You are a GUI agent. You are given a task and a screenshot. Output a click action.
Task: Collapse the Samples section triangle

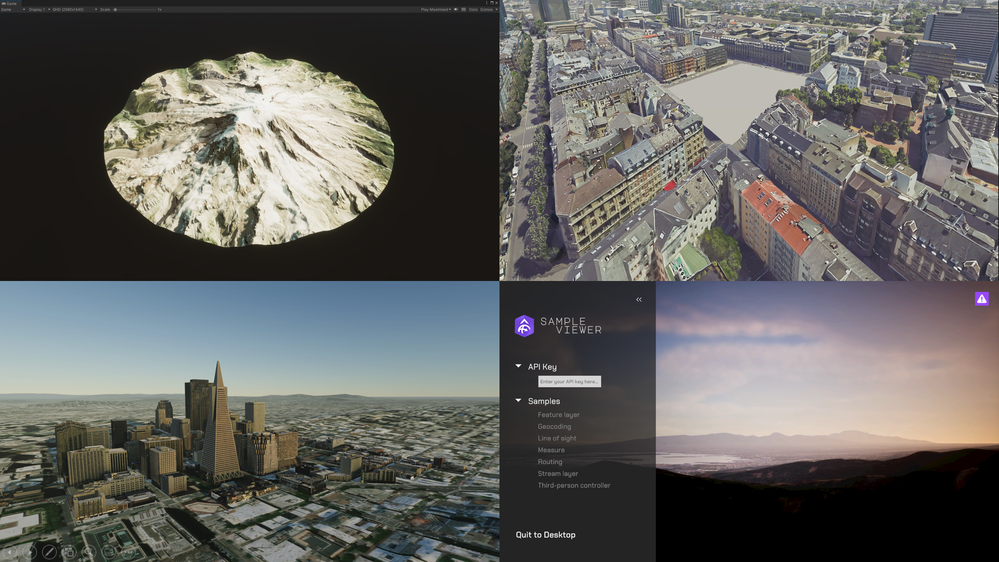tap(518, 401)
